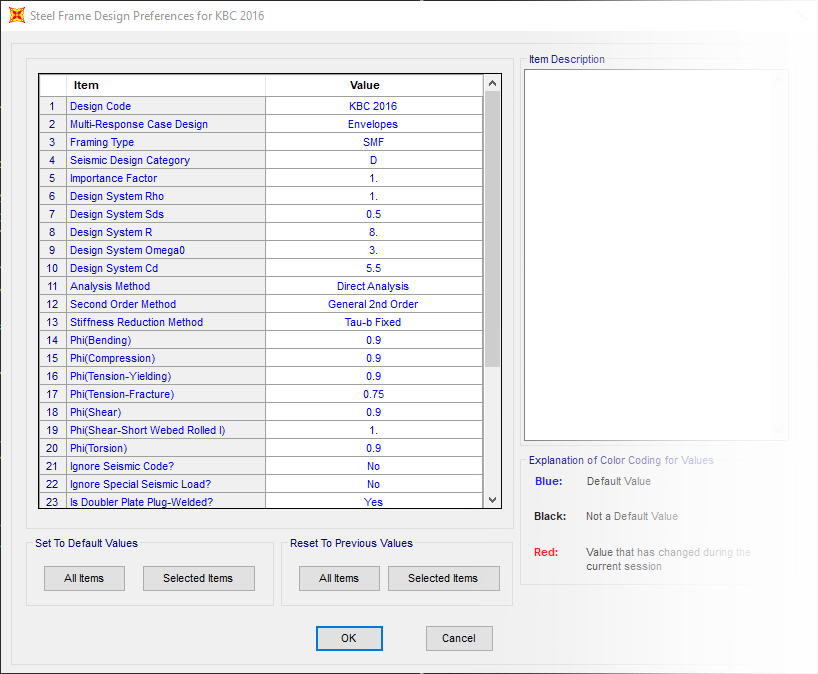Toggle Ignore Seismic Code value No
The image size is (818, 674).
pyautogui.click(x=373, y=466)
